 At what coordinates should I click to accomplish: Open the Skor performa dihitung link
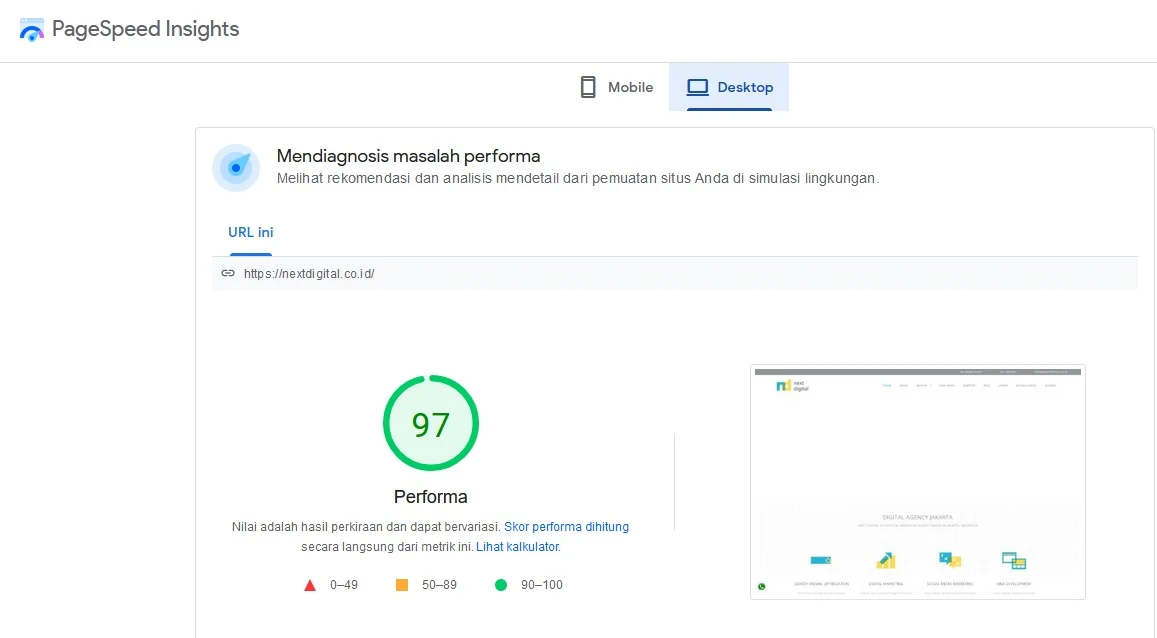point(566,526)
